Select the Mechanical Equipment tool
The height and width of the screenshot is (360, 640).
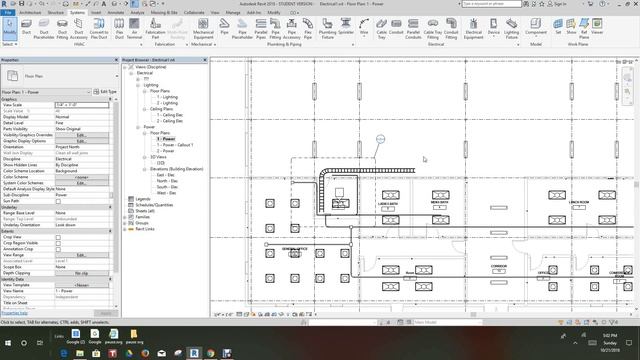click(203, 29)
